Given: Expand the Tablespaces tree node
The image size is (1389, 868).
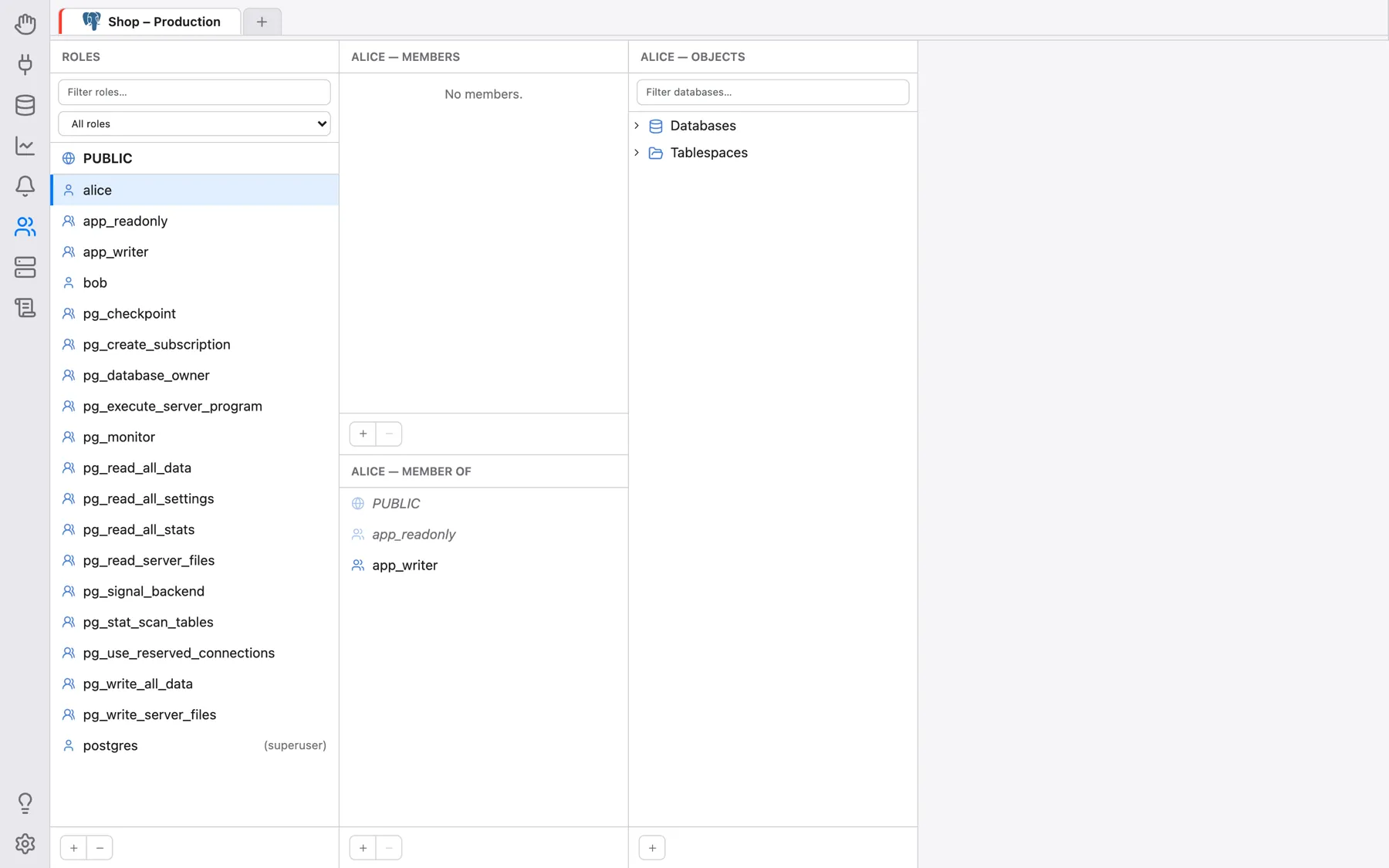Looking at the screenshot, I should (x=637, y=153).
